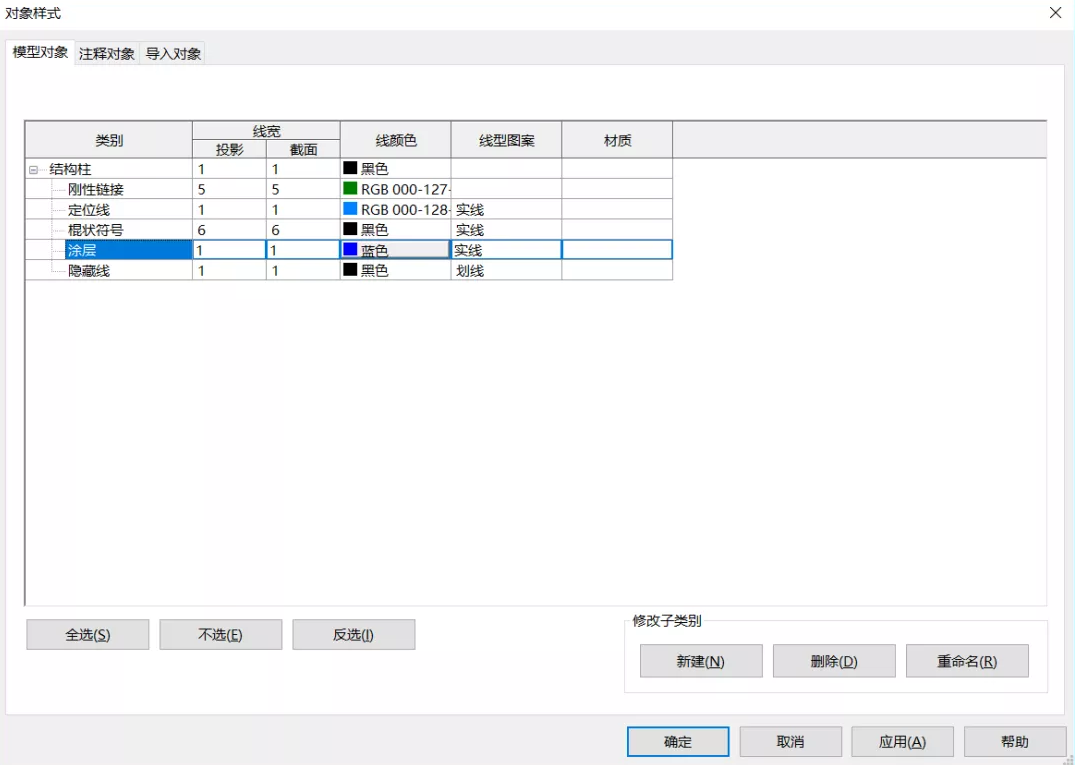The width and height of the screenshot is (1075, 765).
Task: Rename the subcategory with 重命名(R)
Action: click(966, 661)
